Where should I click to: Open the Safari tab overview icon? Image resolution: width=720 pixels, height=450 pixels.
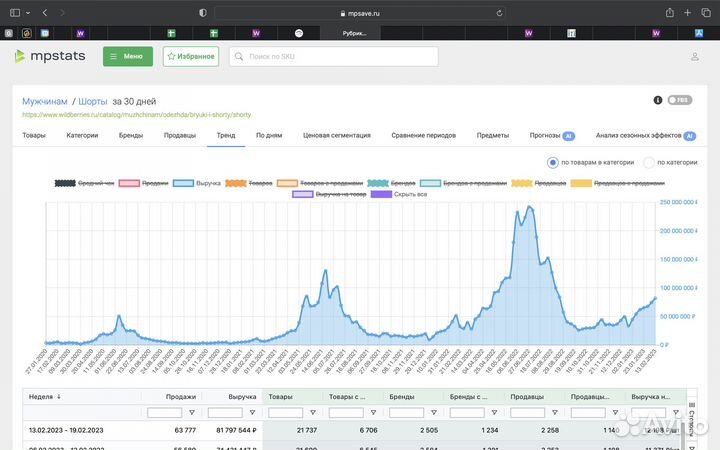tap(707, 13)
